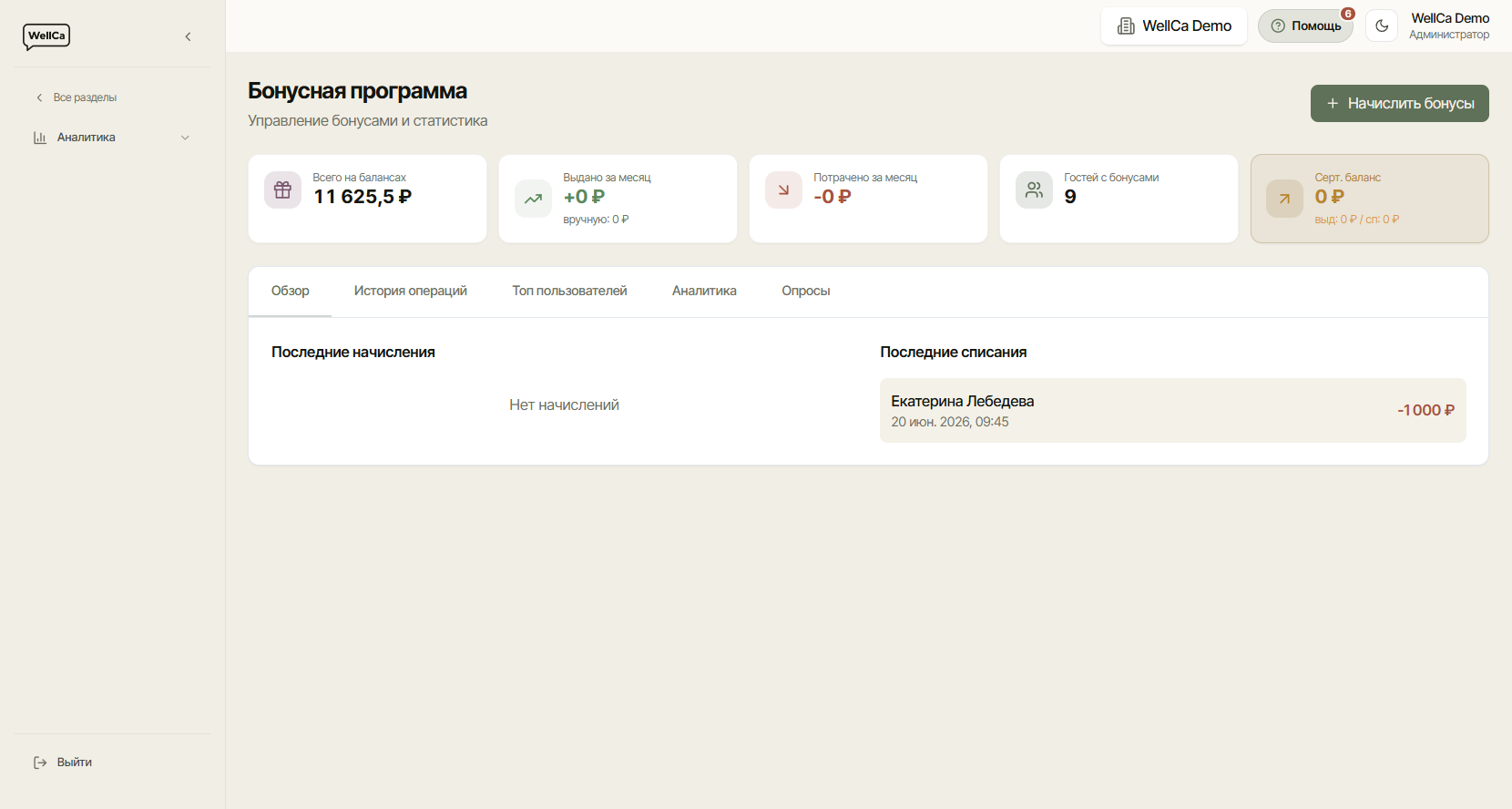Open the WellCa Demo organization selector
This screenshot has width=1512, height=809.
click(x=1174, y=26)
